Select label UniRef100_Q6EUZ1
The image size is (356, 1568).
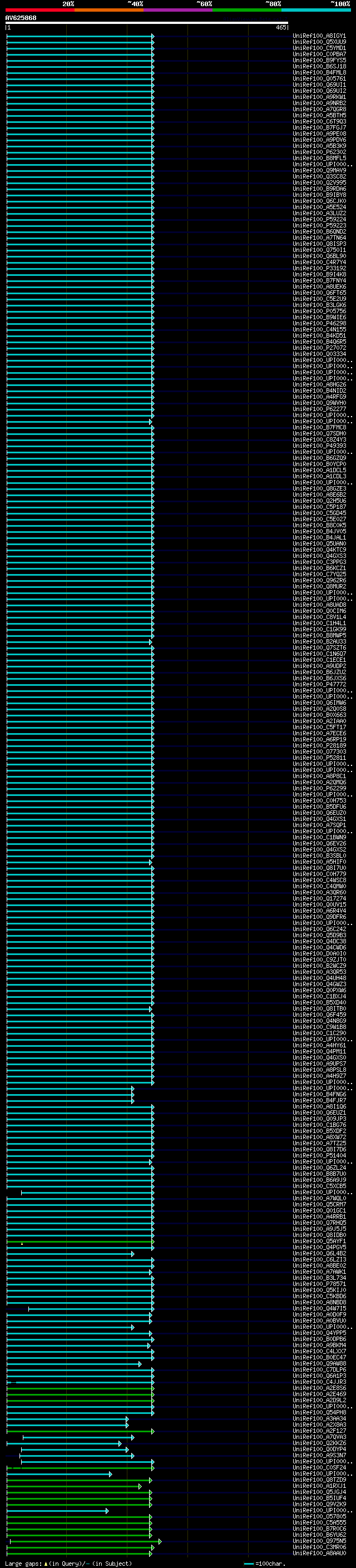click(319, 1112)
